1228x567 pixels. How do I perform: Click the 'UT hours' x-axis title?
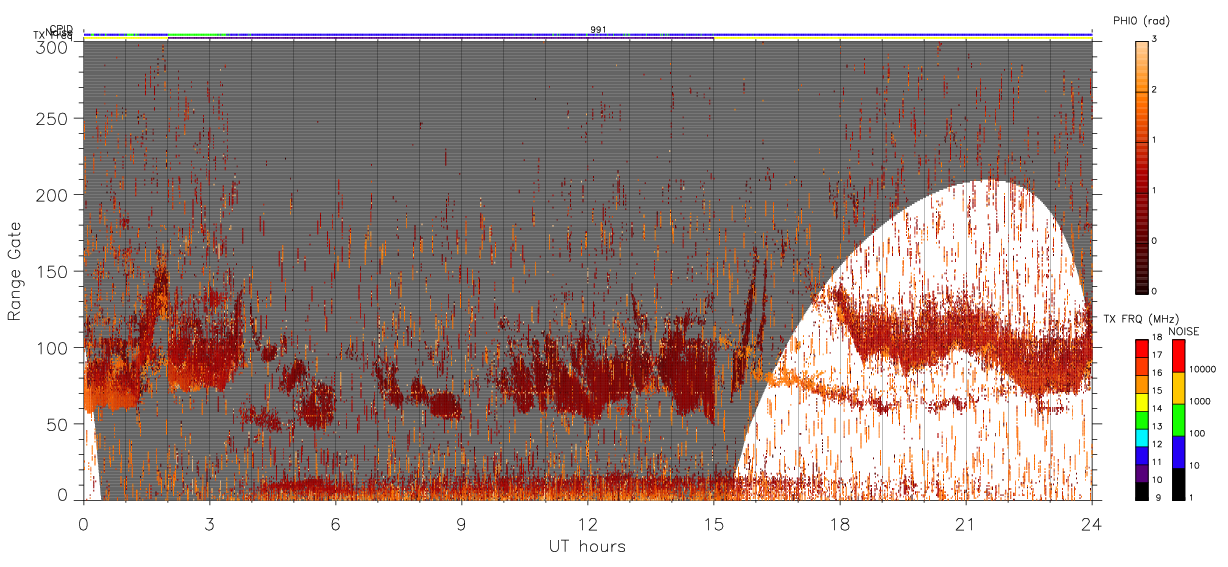587,547
